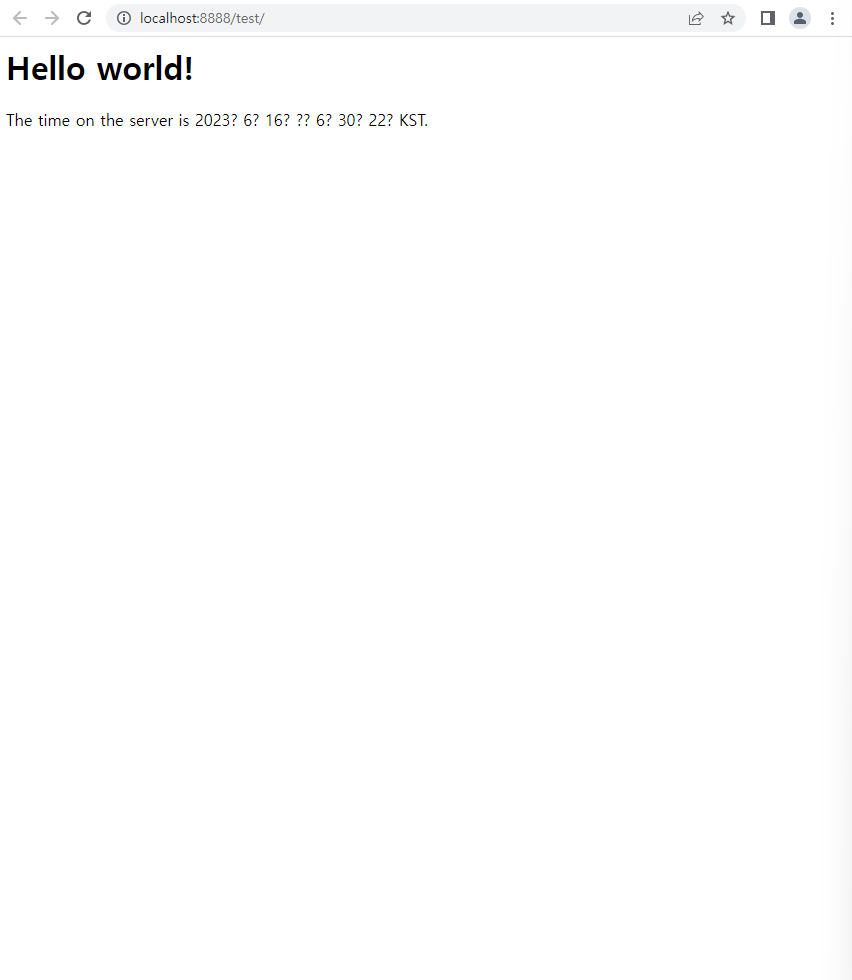Reload the localhost test page
Image resolution: width=852 pixels, height=980 pixels.
pos(84,18)
